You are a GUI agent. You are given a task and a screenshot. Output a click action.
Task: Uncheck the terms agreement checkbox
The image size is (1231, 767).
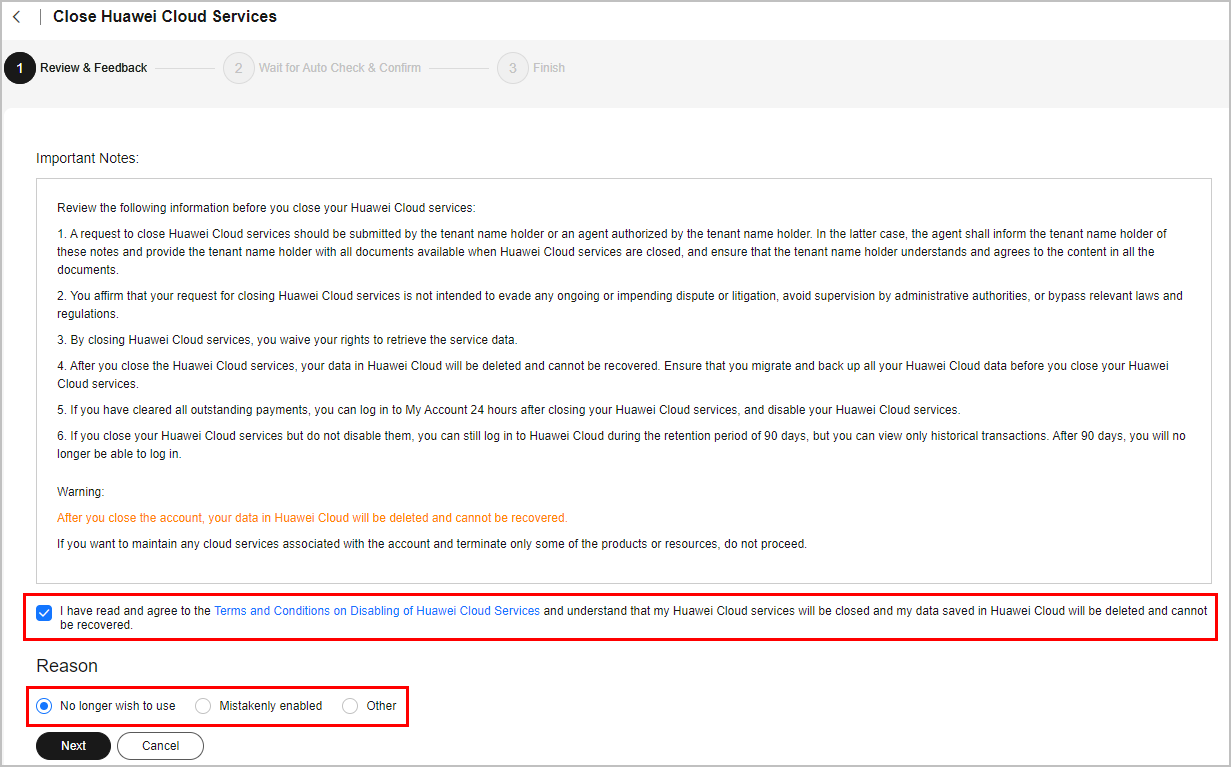(44, 613)
